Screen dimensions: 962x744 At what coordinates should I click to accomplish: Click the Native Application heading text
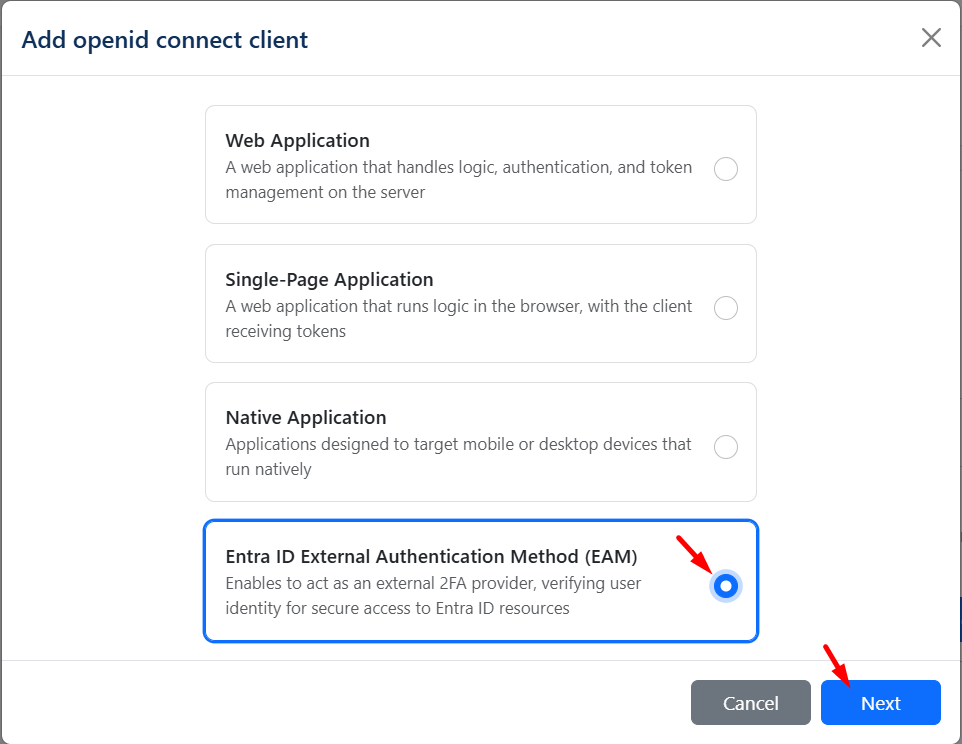coord(305,418)
